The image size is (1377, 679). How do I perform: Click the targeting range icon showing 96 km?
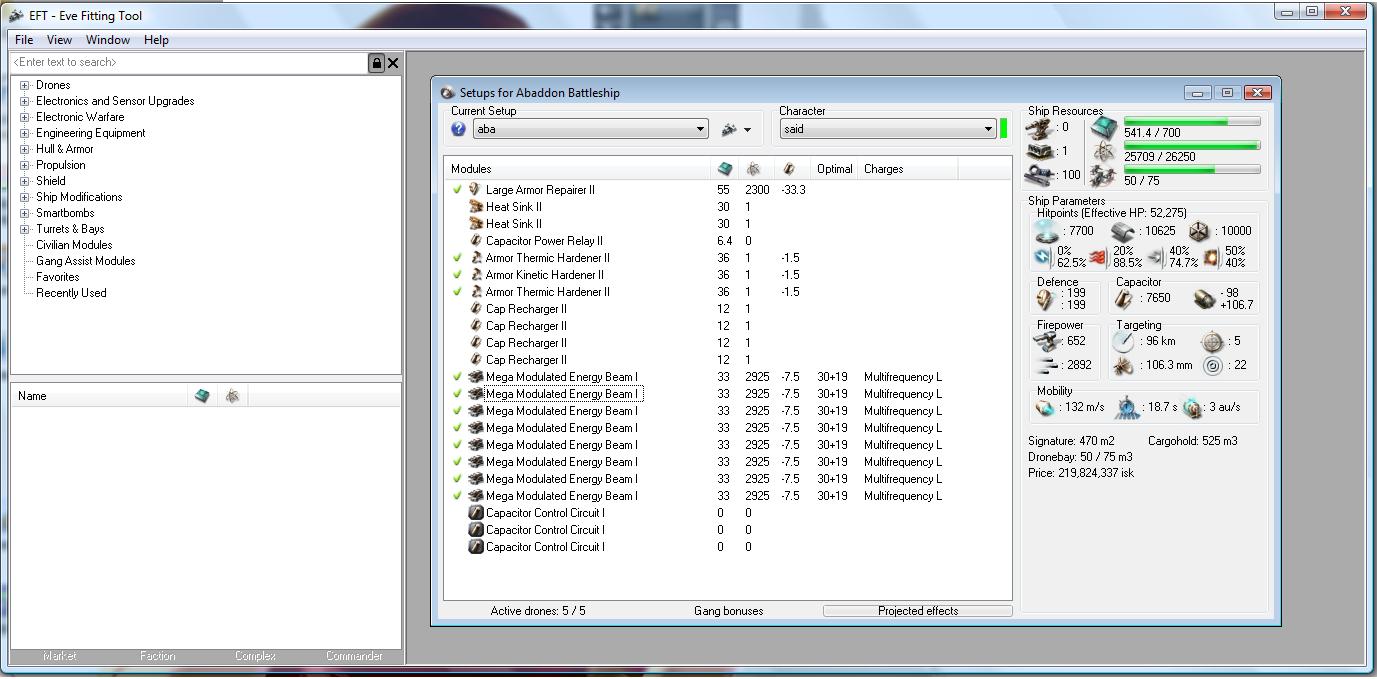pyautogui.click(x=1125, y=341)
